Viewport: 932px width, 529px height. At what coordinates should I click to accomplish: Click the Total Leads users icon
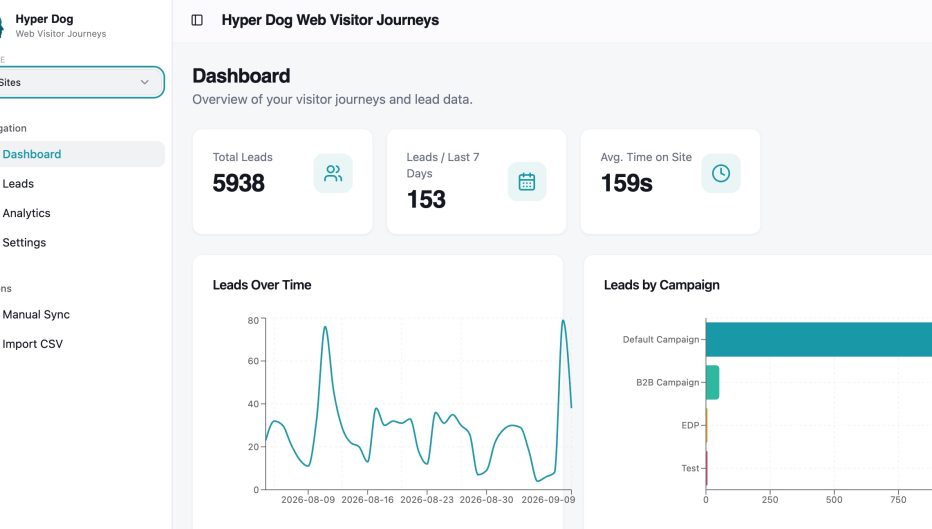click(333, 174)
